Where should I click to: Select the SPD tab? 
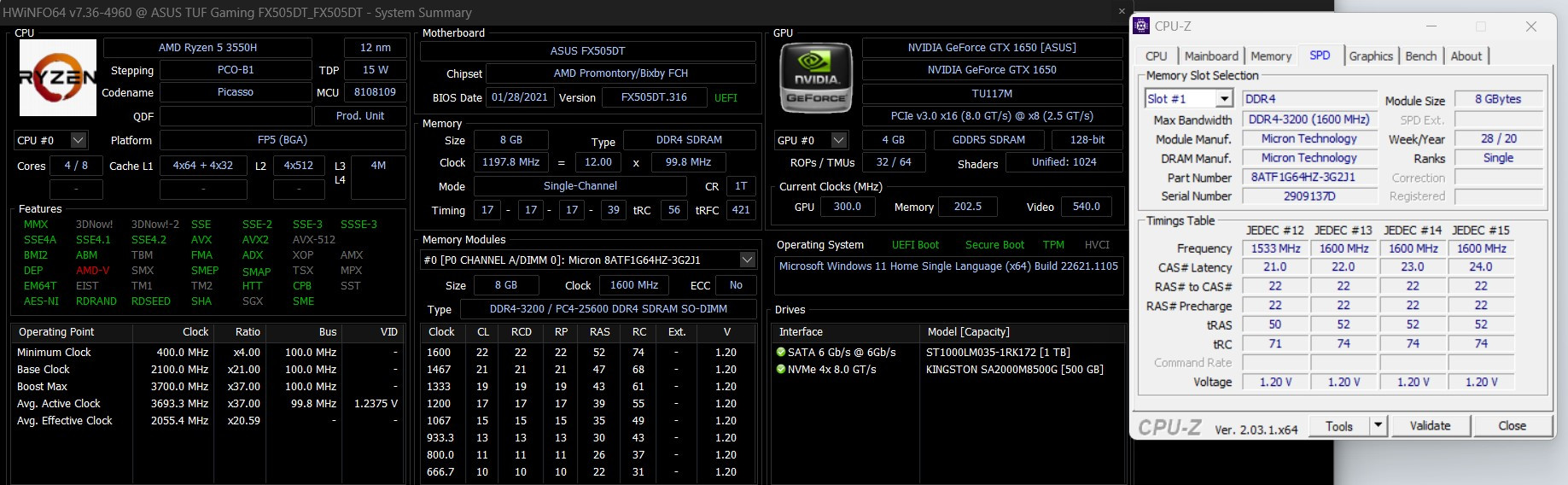(1320, 56)
